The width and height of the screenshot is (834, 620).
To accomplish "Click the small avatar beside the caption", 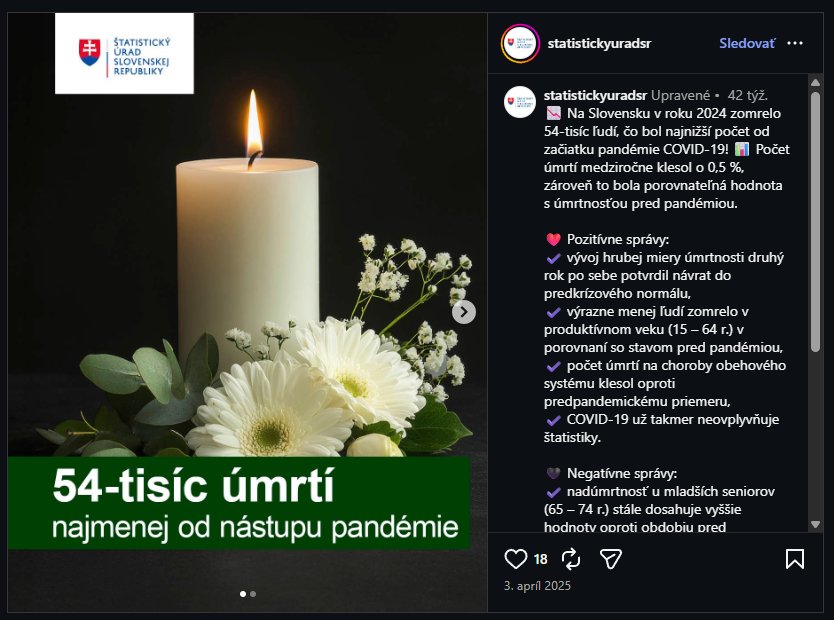I will click(x=520, y=102).
